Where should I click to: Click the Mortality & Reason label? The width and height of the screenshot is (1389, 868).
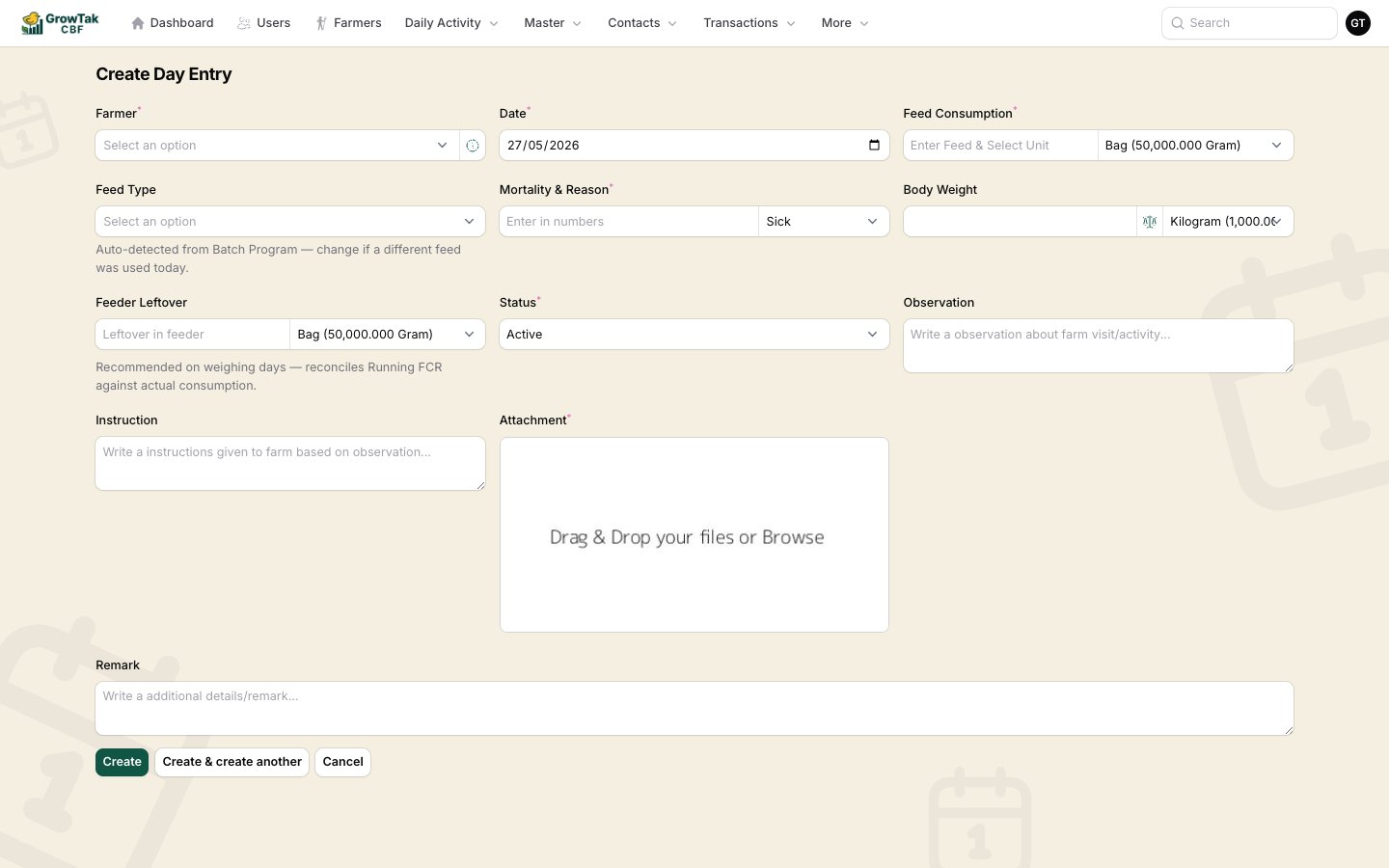555,190
